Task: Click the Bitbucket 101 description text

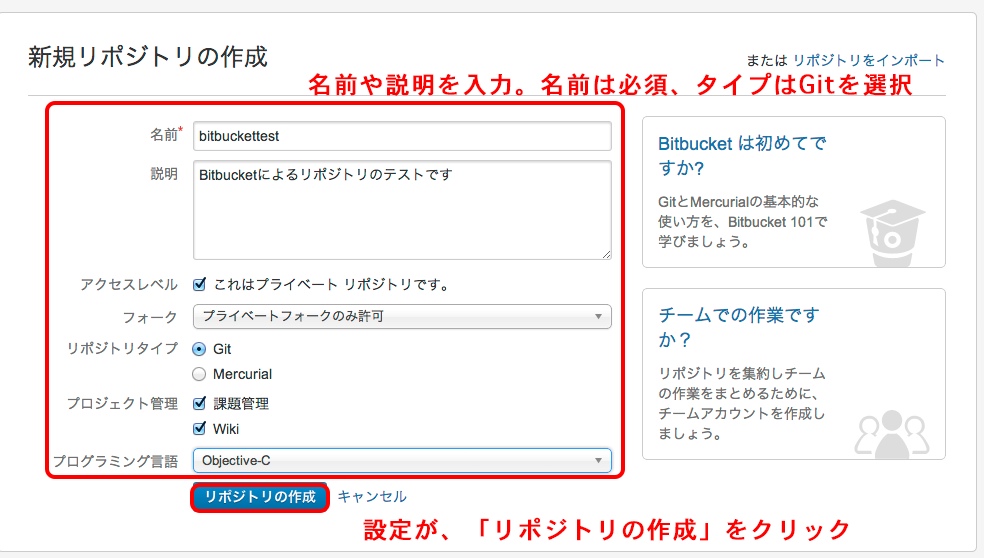Action: click(x=742, y=222)
